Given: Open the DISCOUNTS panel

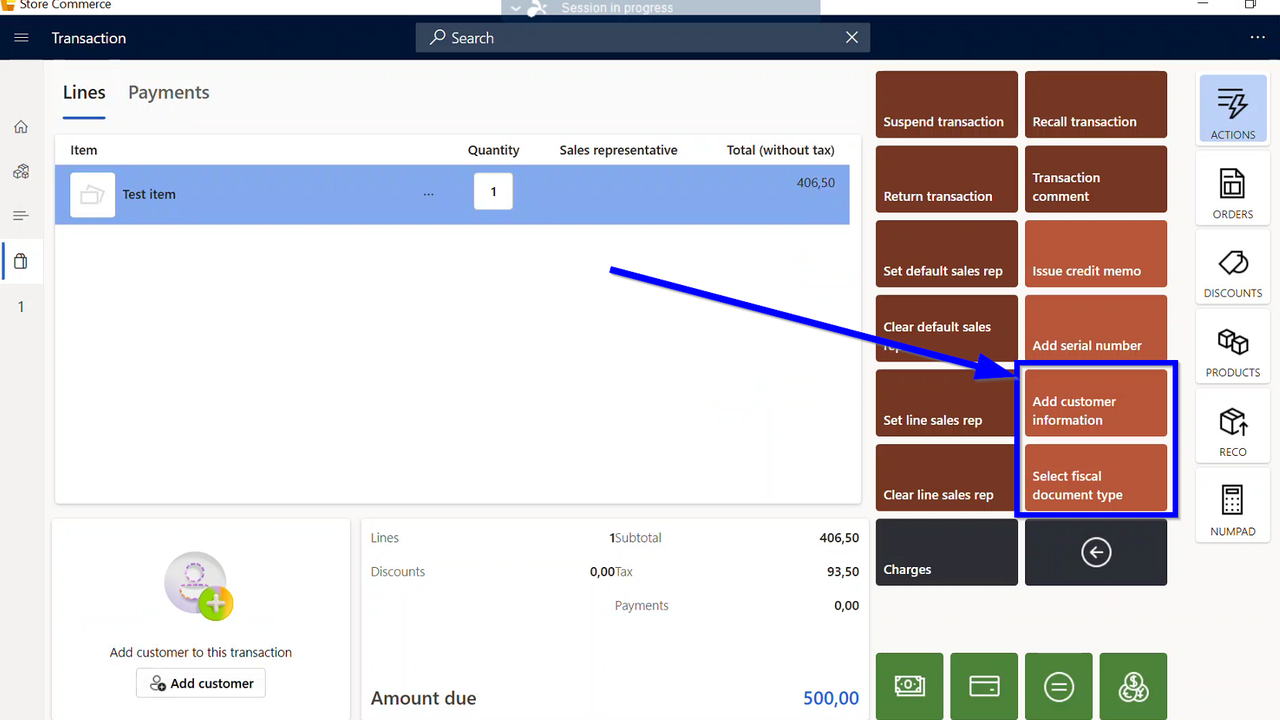Looking at the screenshot, I should click(1233, 267).
